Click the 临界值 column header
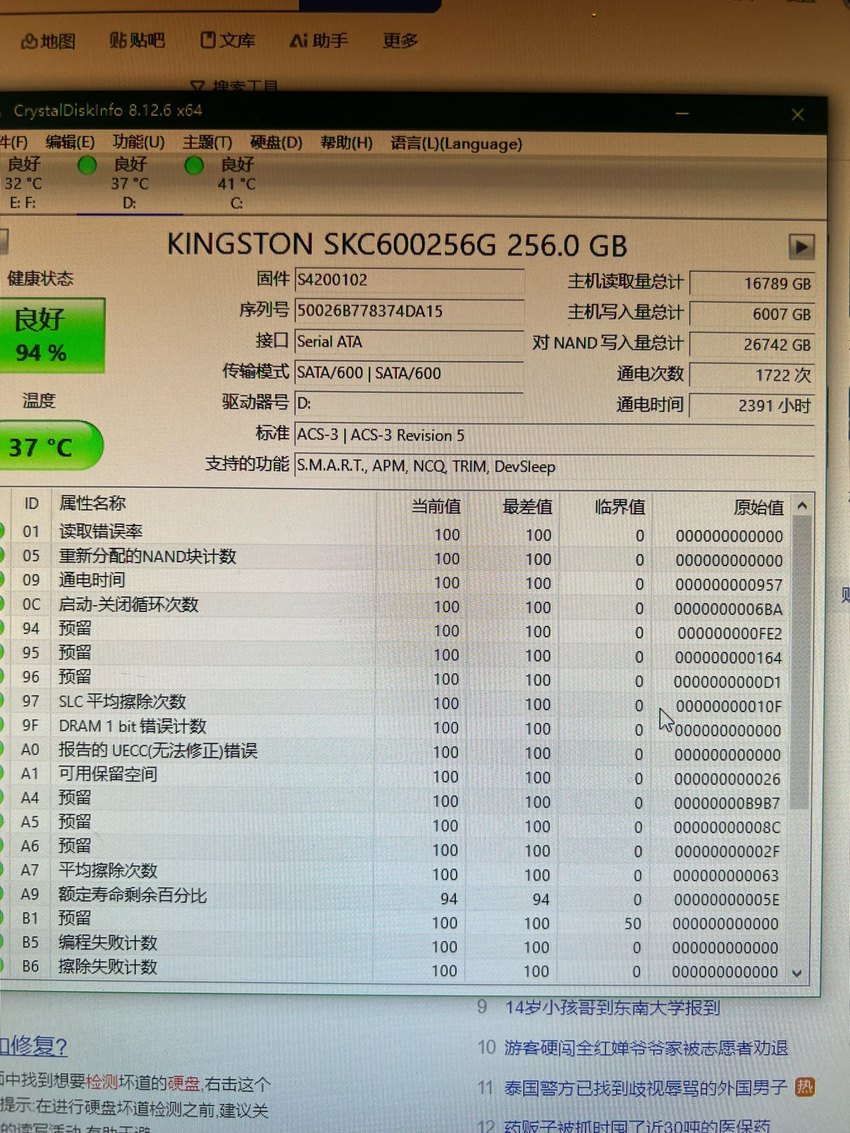The height and width of the screenshot is (1133, 850). point(619,507)
